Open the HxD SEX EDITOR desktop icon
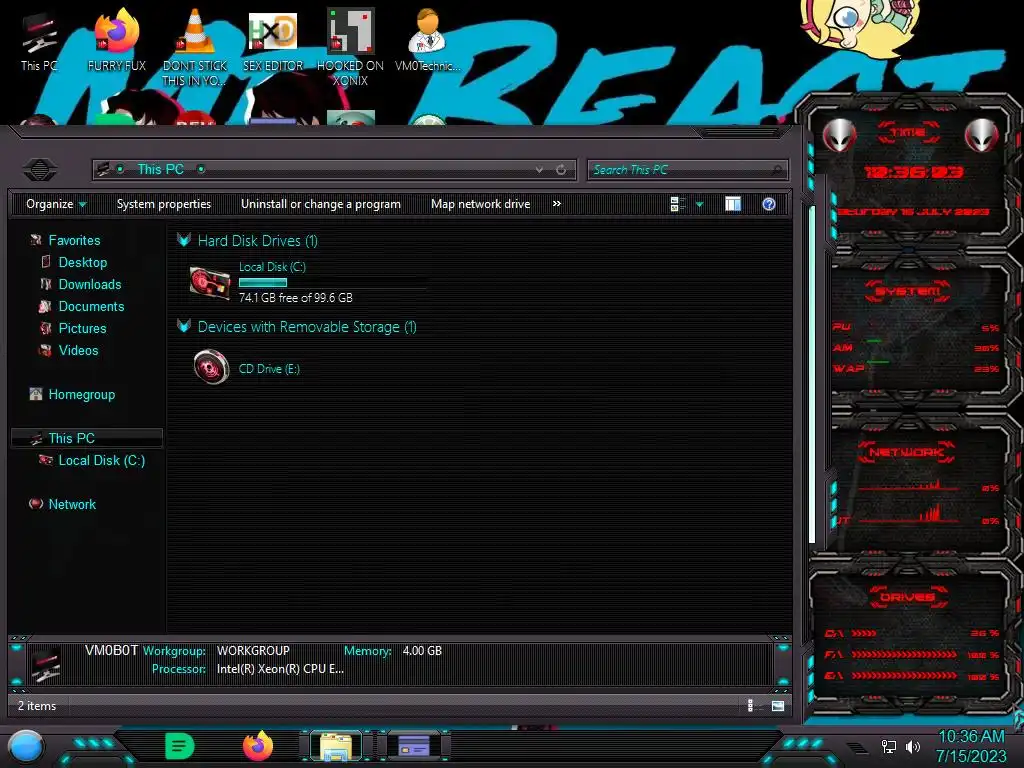This screenshot has width=1024, height=768. point(273,42)
